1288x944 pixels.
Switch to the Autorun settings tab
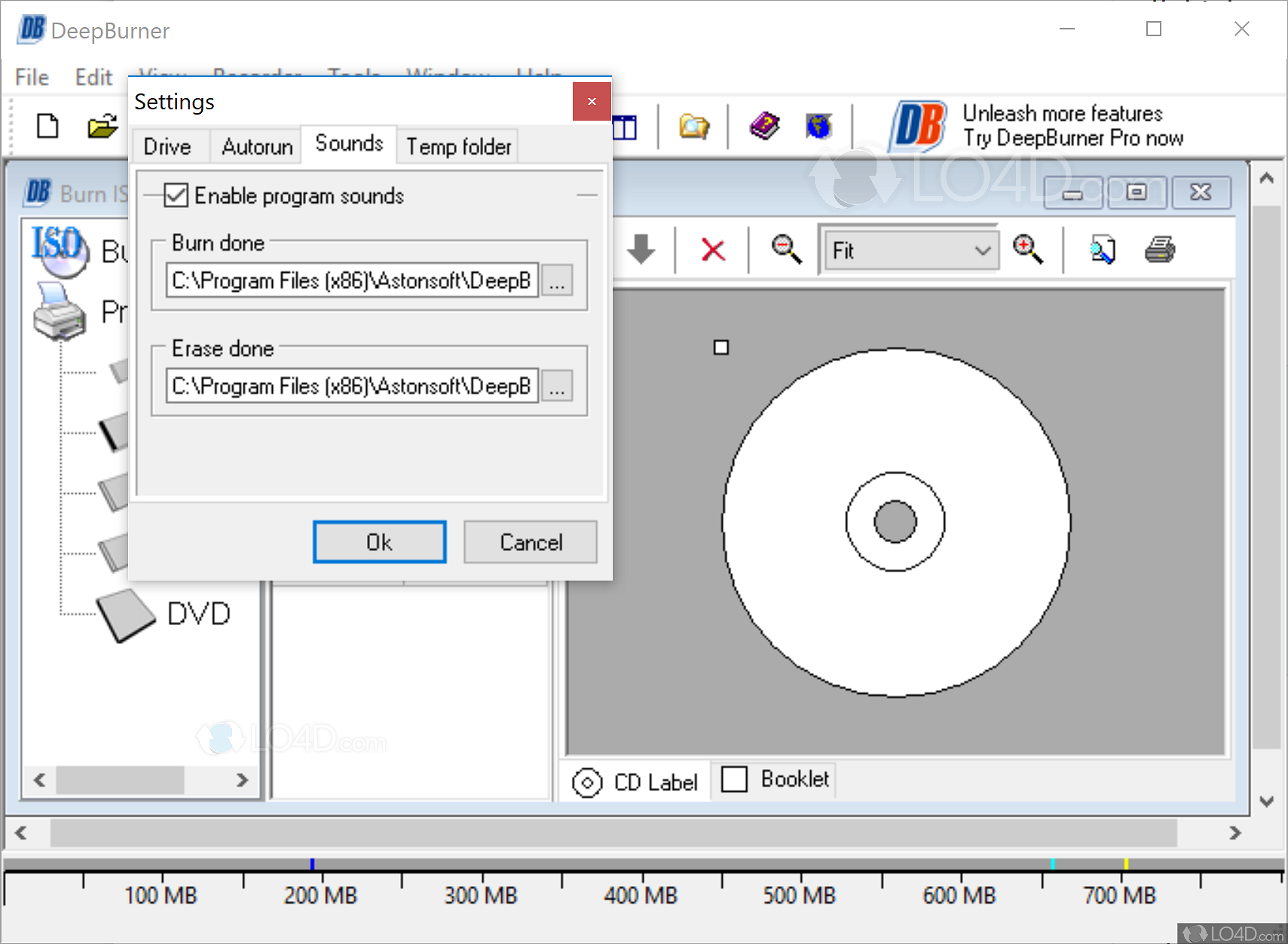[255, 146]
